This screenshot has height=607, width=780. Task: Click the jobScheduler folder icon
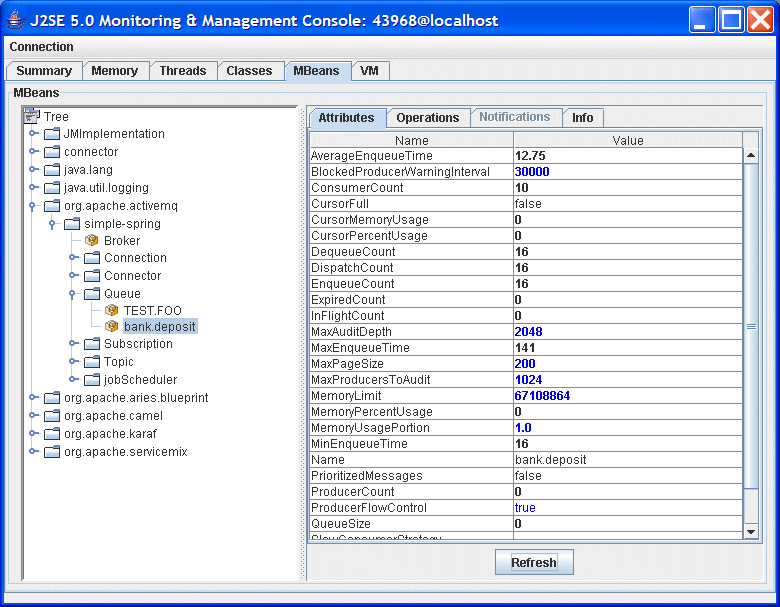click(x=92, y=380)
